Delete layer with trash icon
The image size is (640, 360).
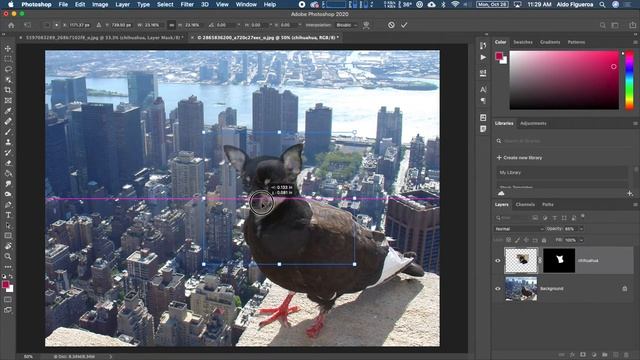626,355
